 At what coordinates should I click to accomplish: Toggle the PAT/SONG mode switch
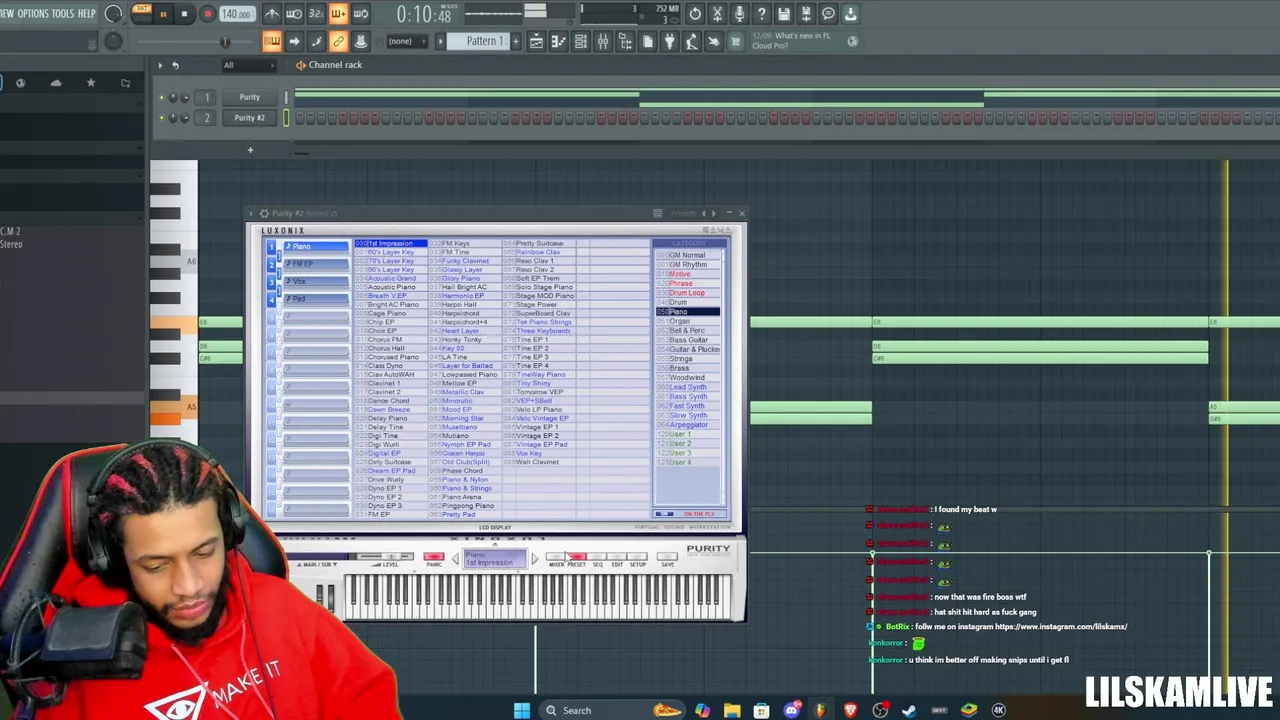coord(141,13)
